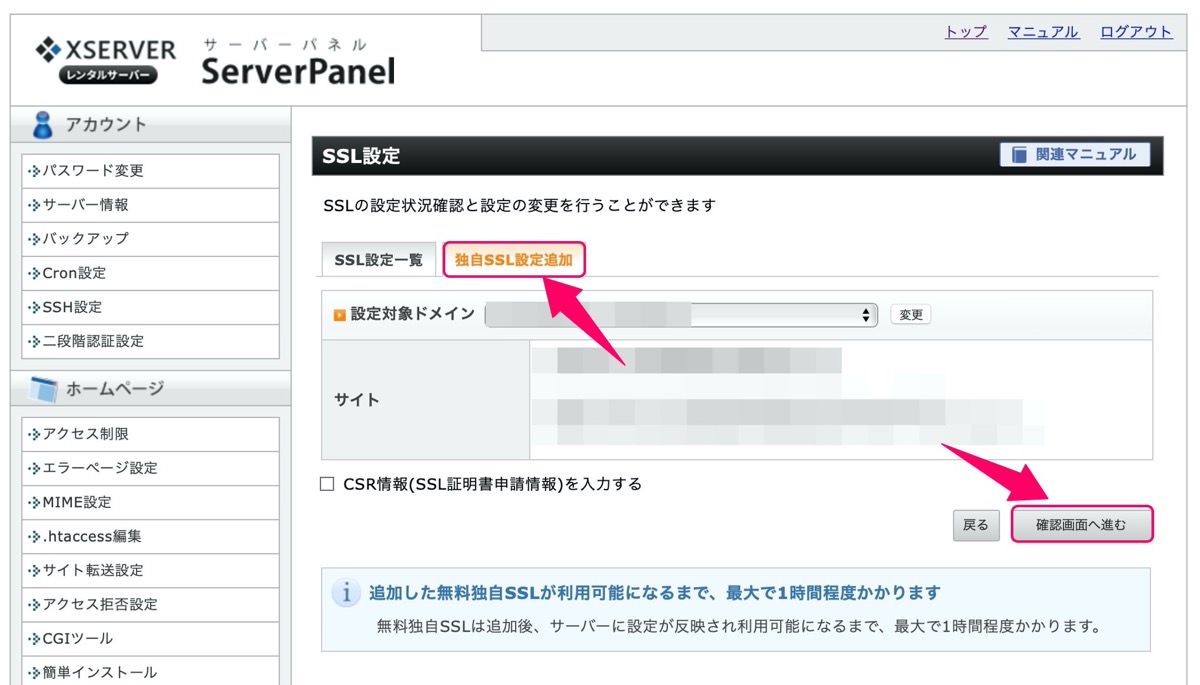The image size is (1200, 685).
Task: Open the マニュアル link in header
Action: coord(1044,32)
